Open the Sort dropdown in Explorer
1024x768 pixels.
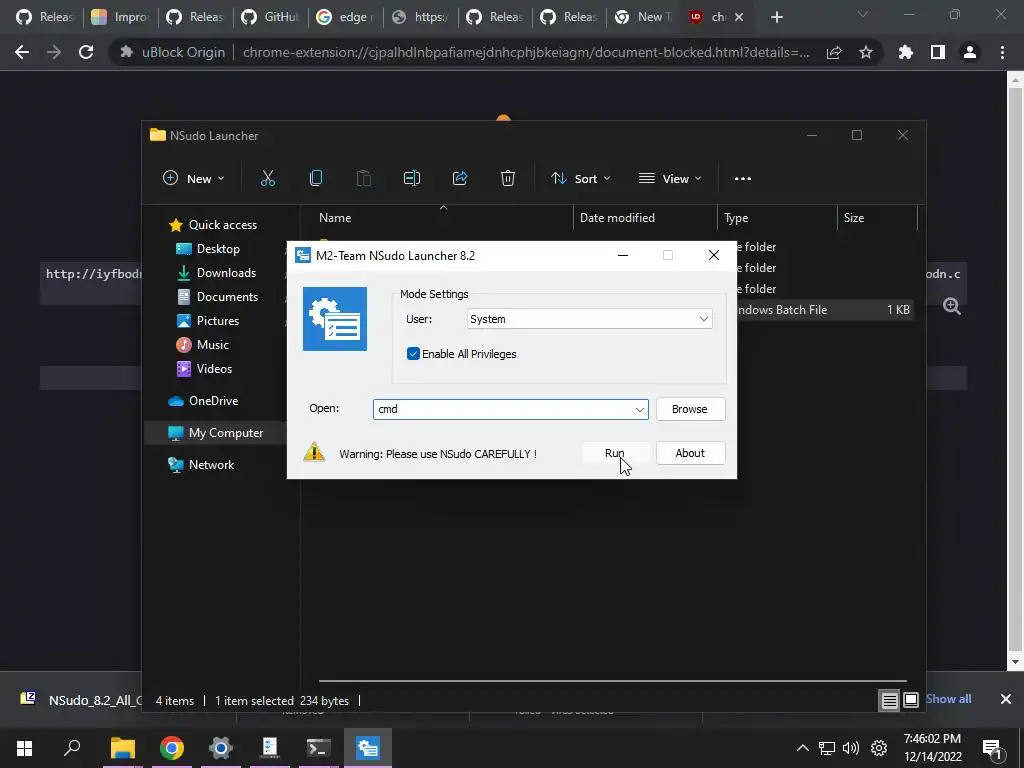coord(581,178)
